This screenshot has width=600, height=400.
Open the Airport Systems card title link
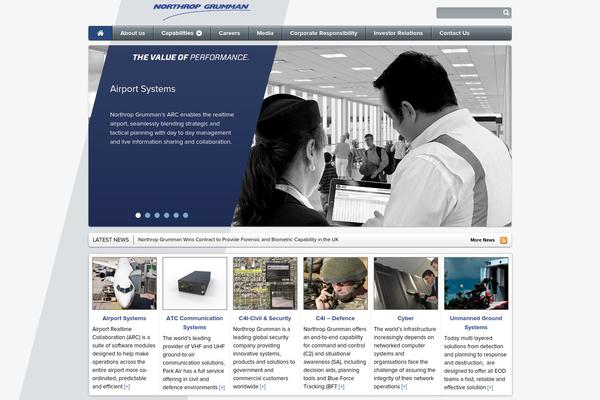[124, 318]
